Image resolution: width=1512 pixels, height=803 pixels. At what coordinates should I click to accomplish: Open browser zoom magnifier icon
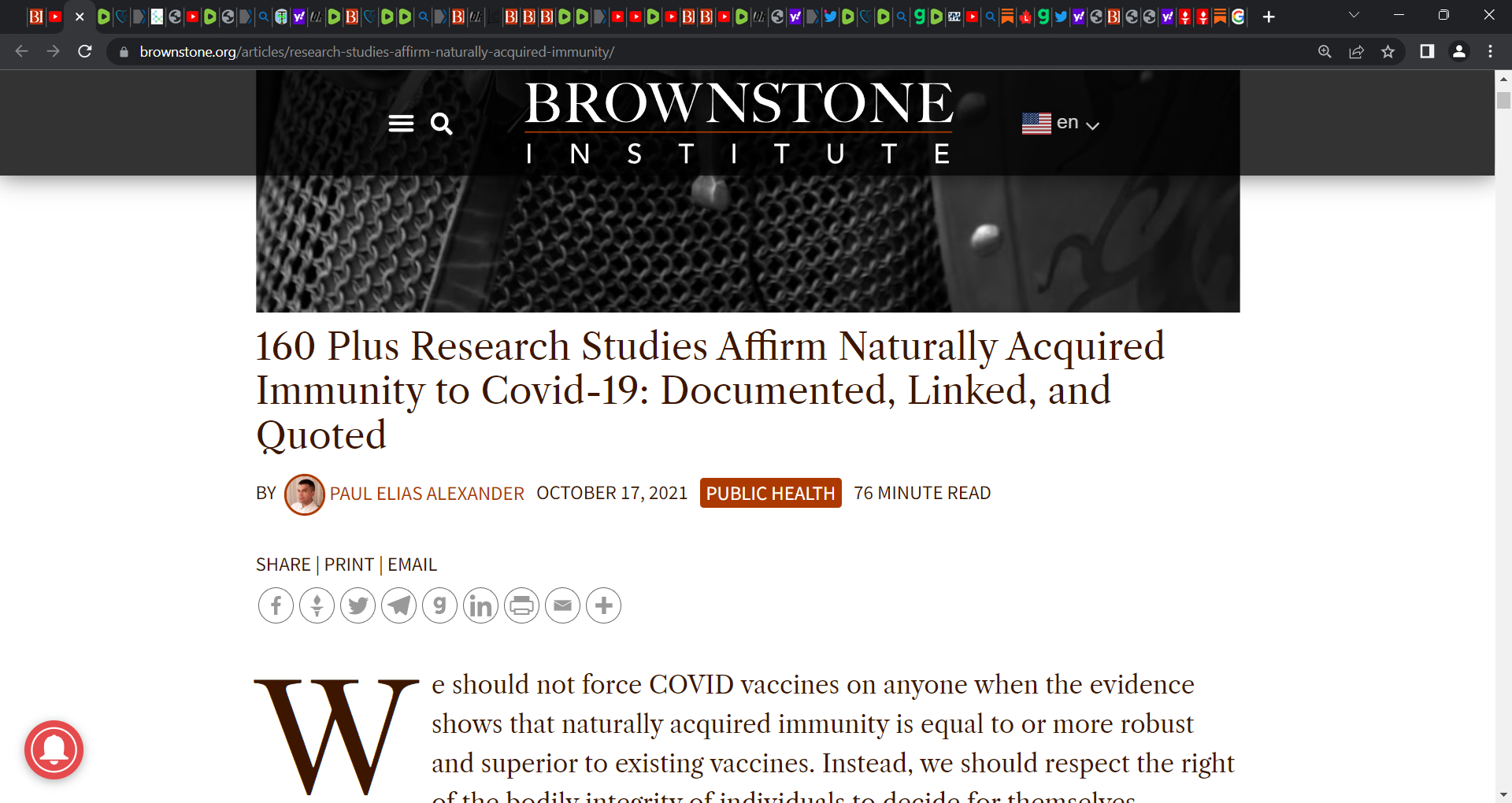pyautogui.click(x=1325, y=51)
